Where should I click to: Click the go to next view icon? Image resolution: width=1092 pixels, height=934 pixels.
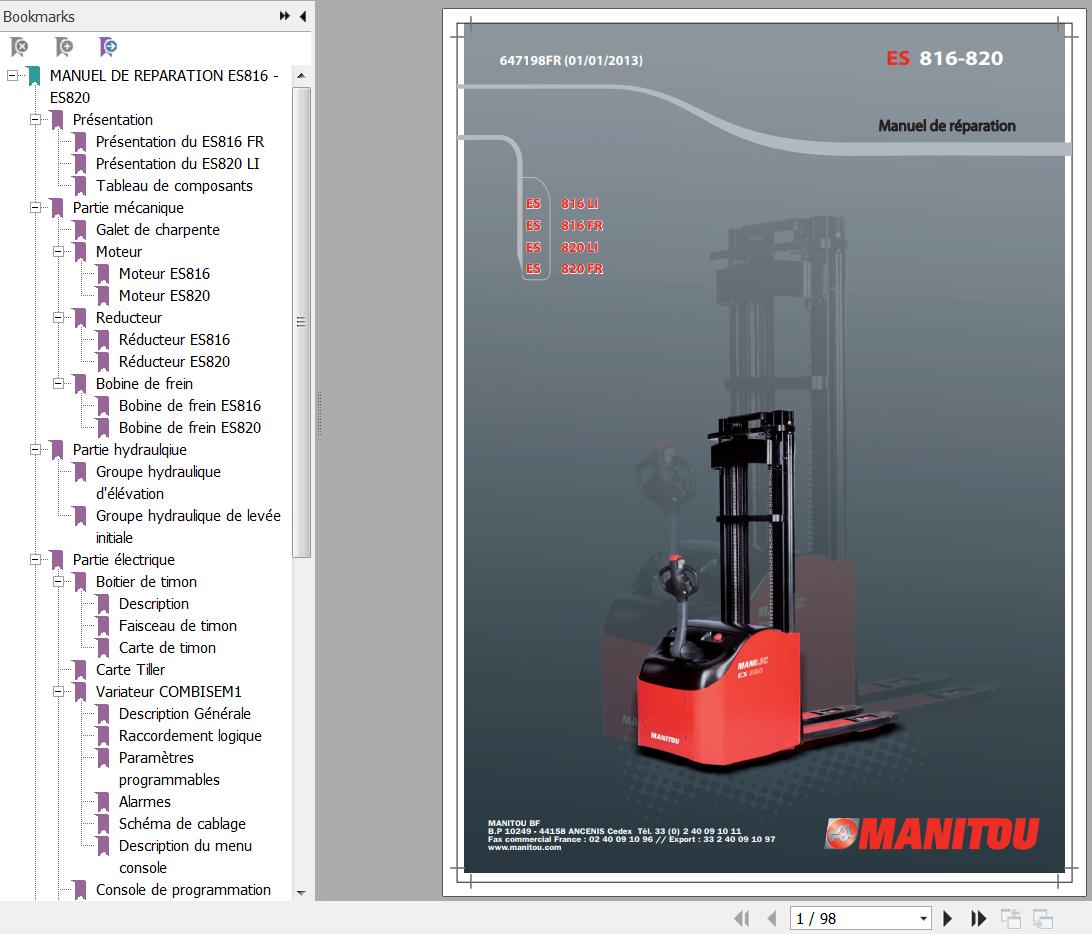point(1043,918)
